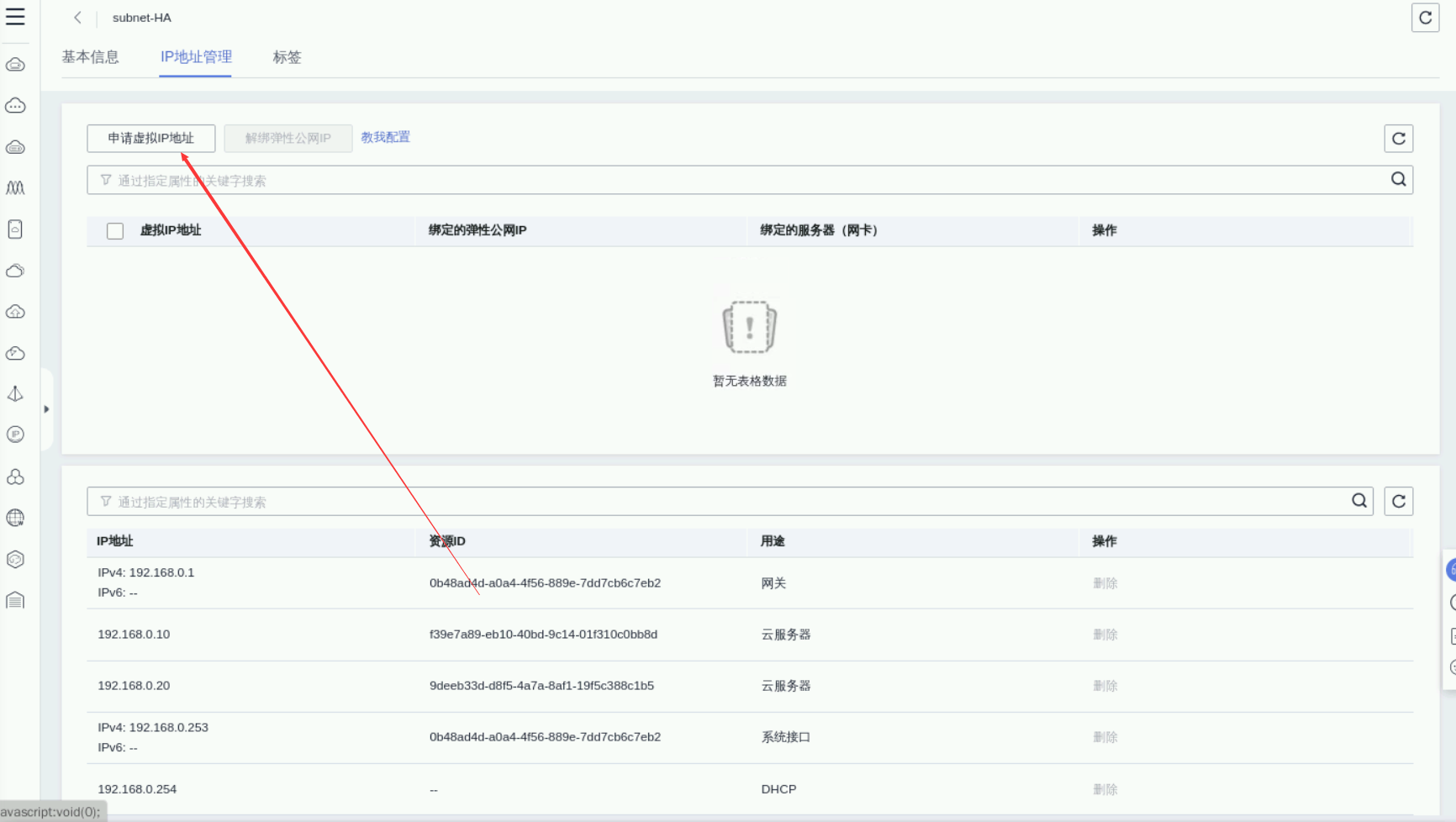Click the 资源ID column header
The width and height of the screenshot is (1456, 822).
(447, 541)
